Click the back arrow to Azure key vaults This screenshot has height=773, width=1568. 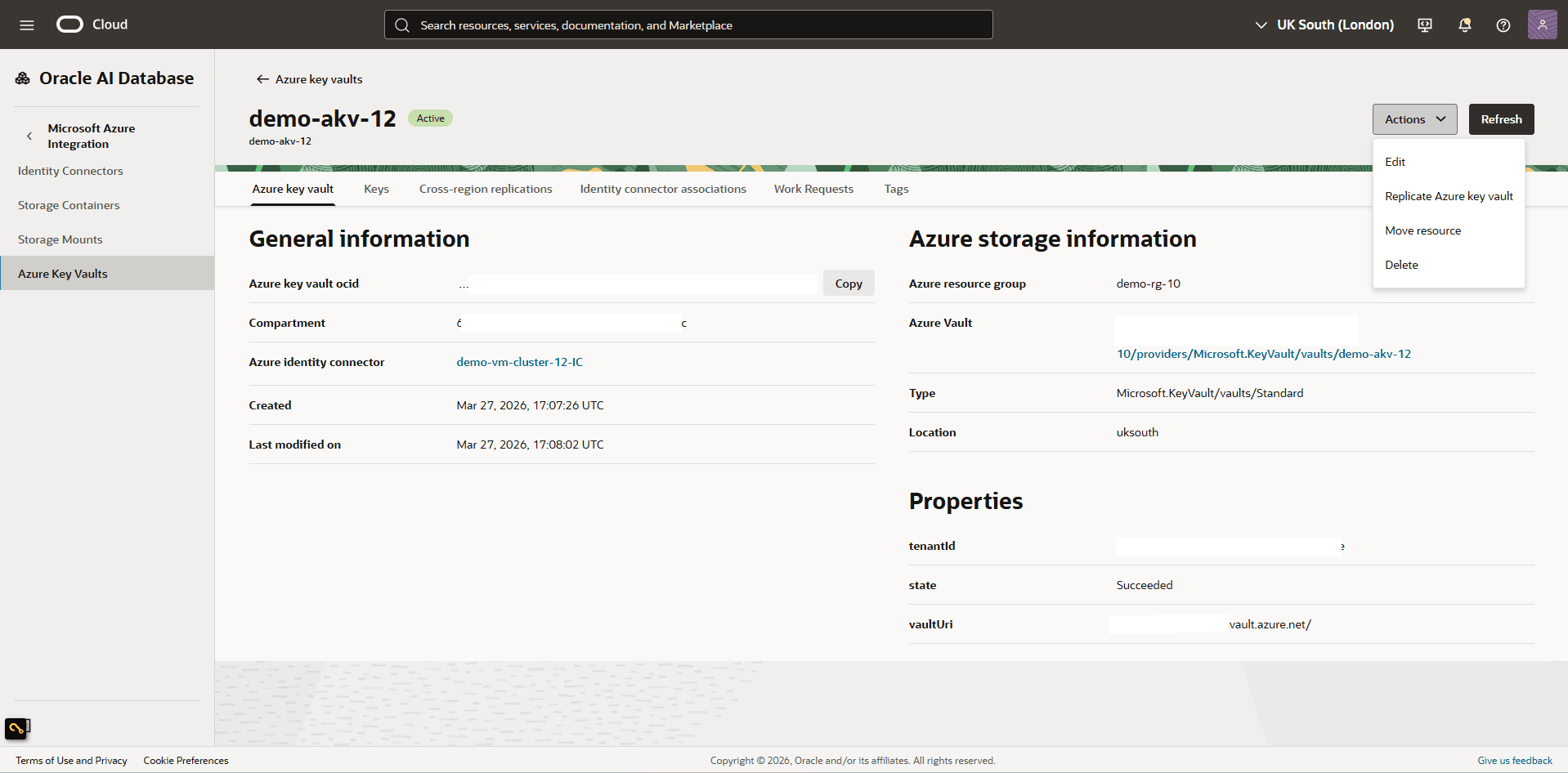[262, 78]
